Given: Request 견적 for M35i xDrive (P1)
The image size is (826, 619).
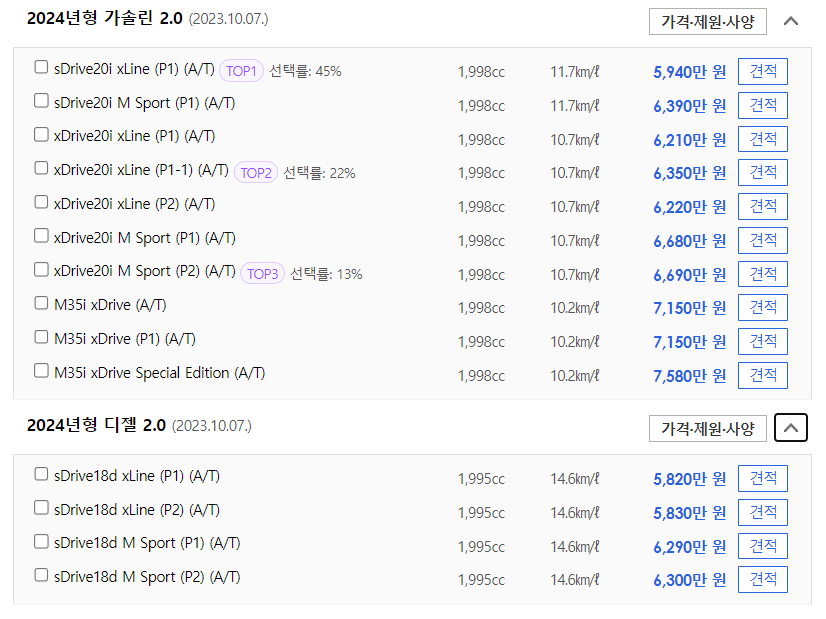Looking at the screenshot, I should click(763, 341).
